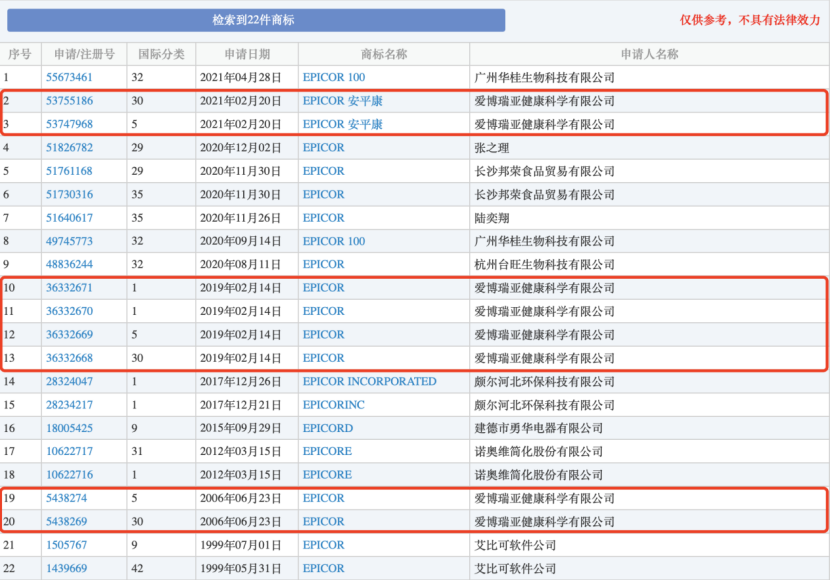The height and width of the screenshot is (580, 830).
Task: Open registration number 51640617
Action: click(x=69, y=218)
